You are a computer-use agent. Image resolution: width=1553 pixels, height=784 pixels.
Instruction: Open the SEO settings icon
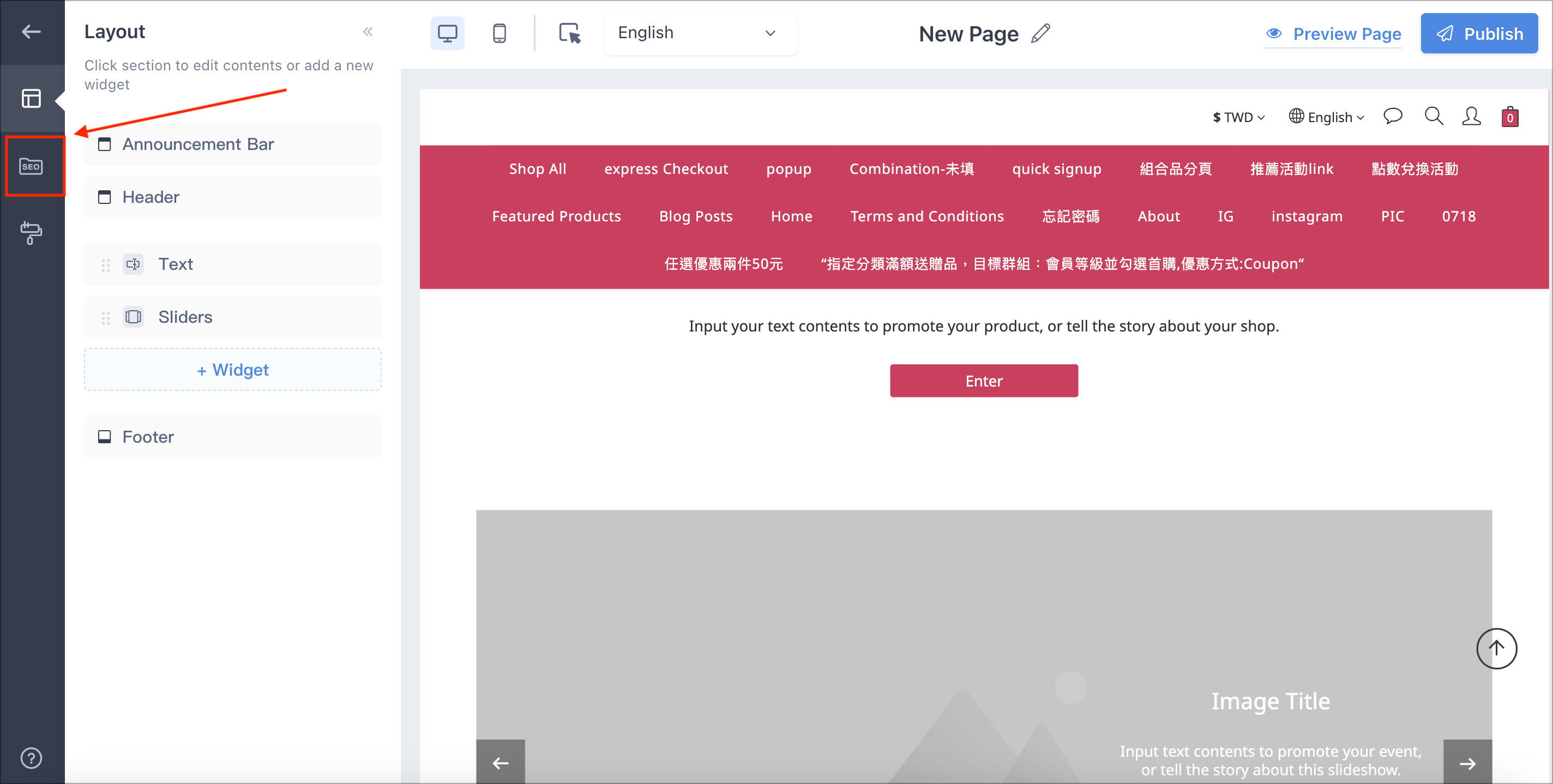[31, 166]
